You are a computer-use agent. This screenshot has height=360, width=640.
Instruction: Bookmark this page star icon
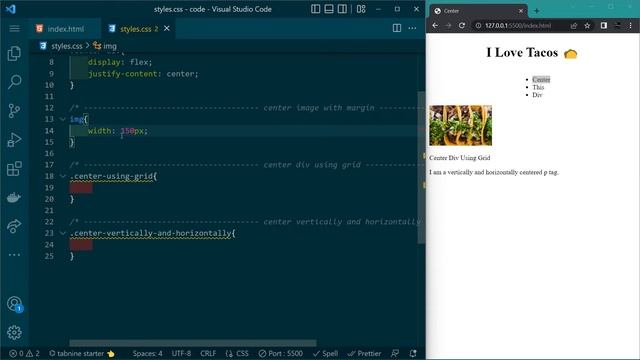tap(587, 25)
